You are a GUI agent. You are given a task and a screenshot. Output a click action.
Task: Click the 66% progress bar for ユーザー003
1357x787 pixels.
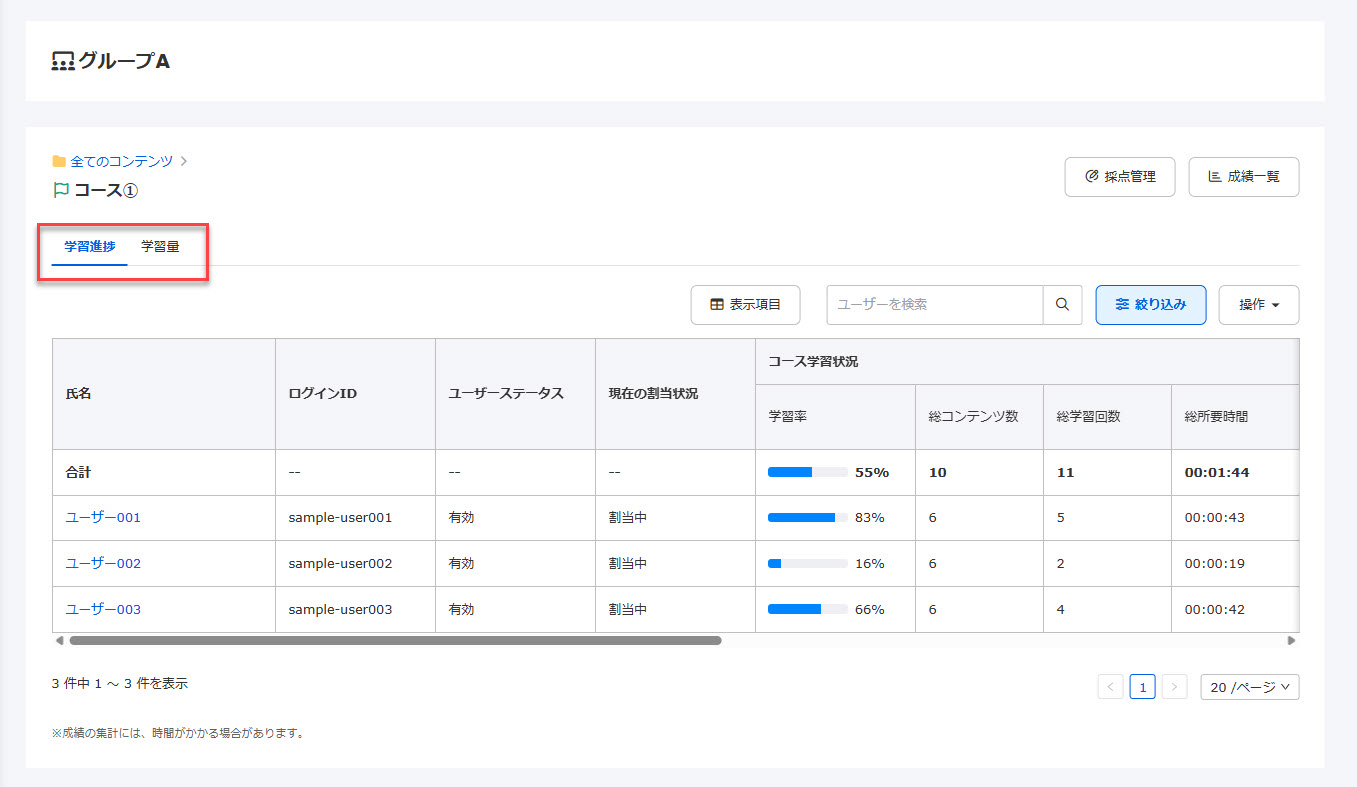coord(808,610)
